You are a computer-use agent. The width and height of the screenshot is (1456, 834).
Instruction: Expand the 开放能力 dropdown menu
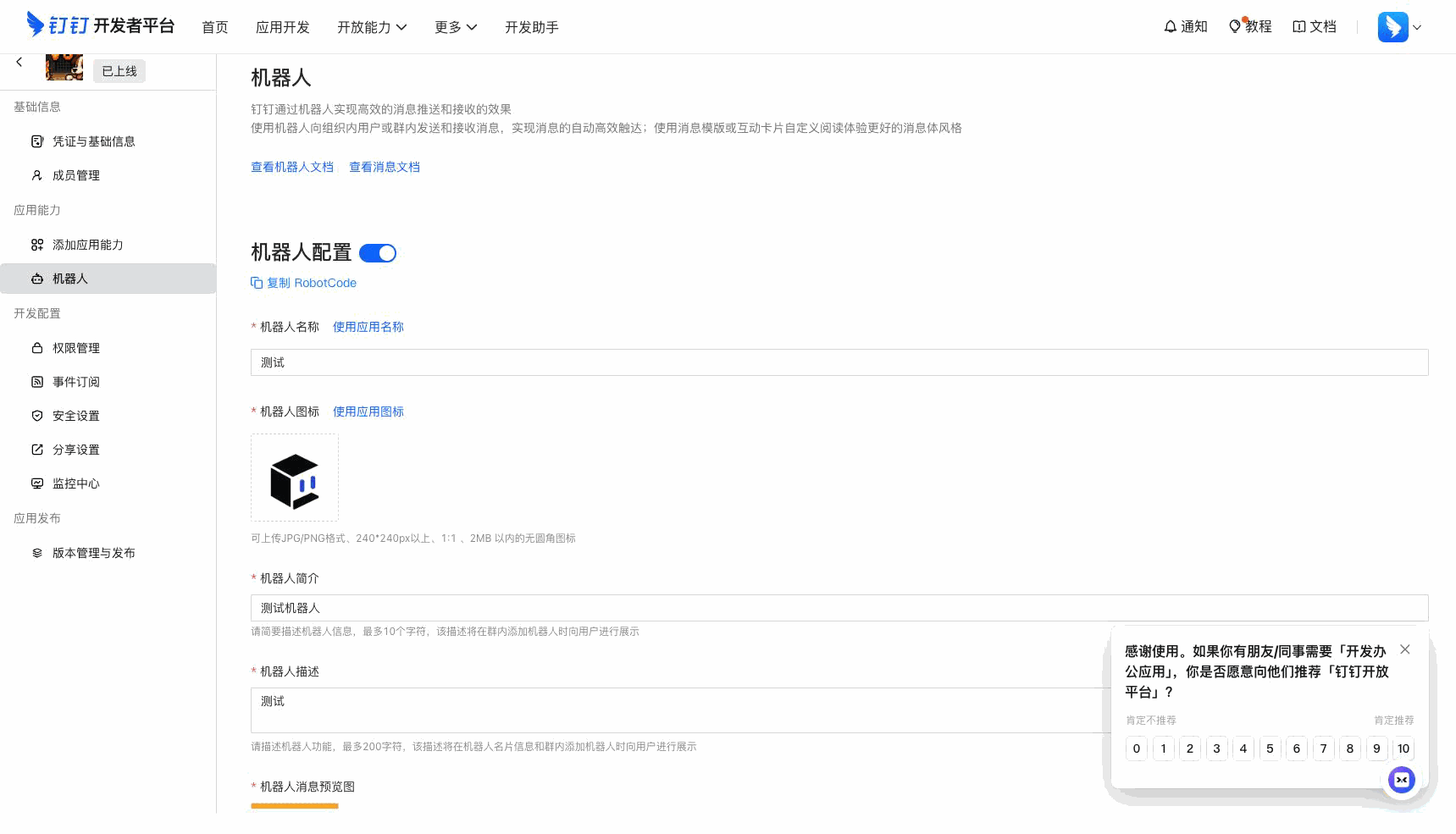coord(372,27)
